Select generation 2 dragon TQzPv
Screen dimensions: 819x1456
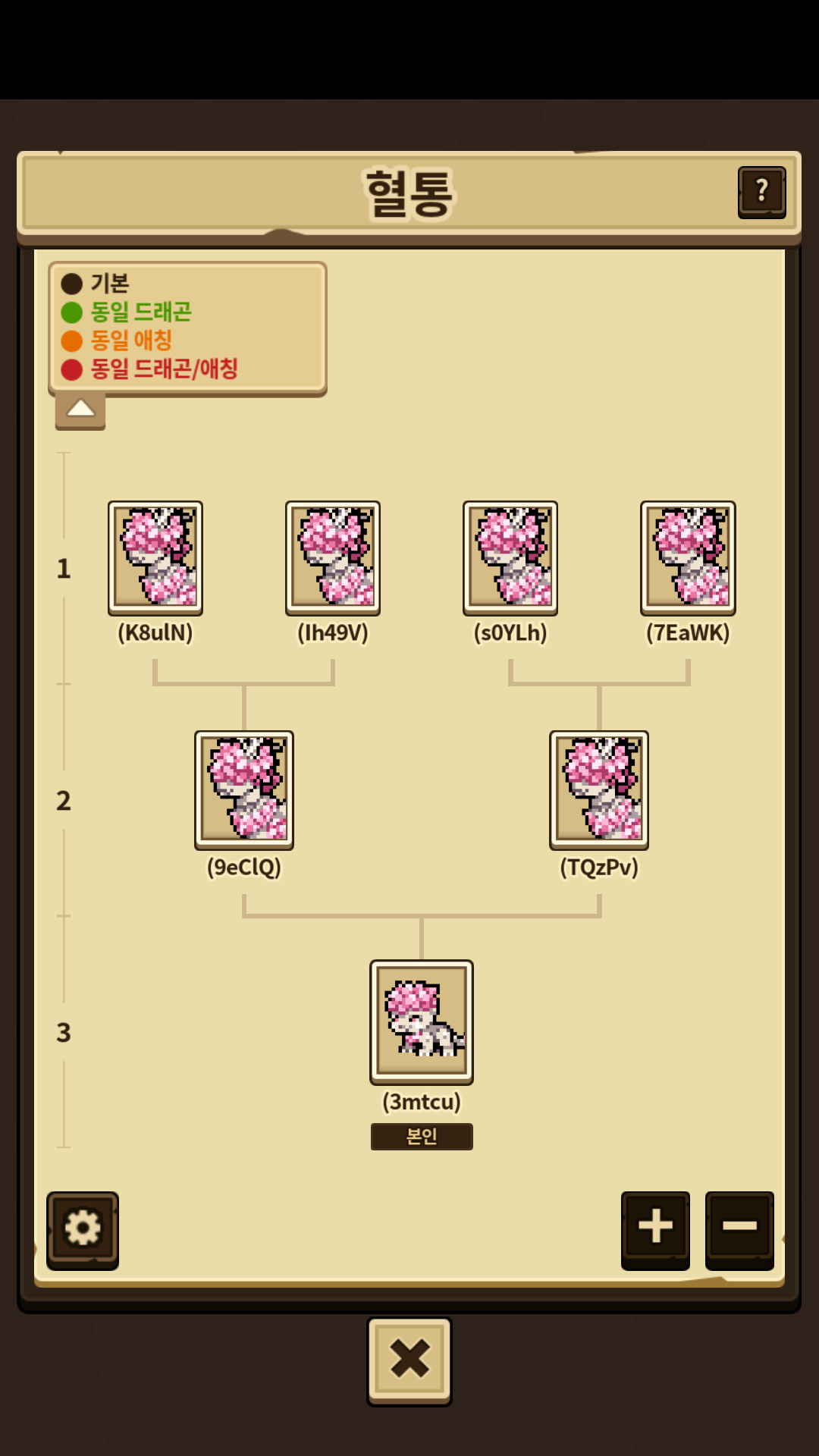[599, 789]
